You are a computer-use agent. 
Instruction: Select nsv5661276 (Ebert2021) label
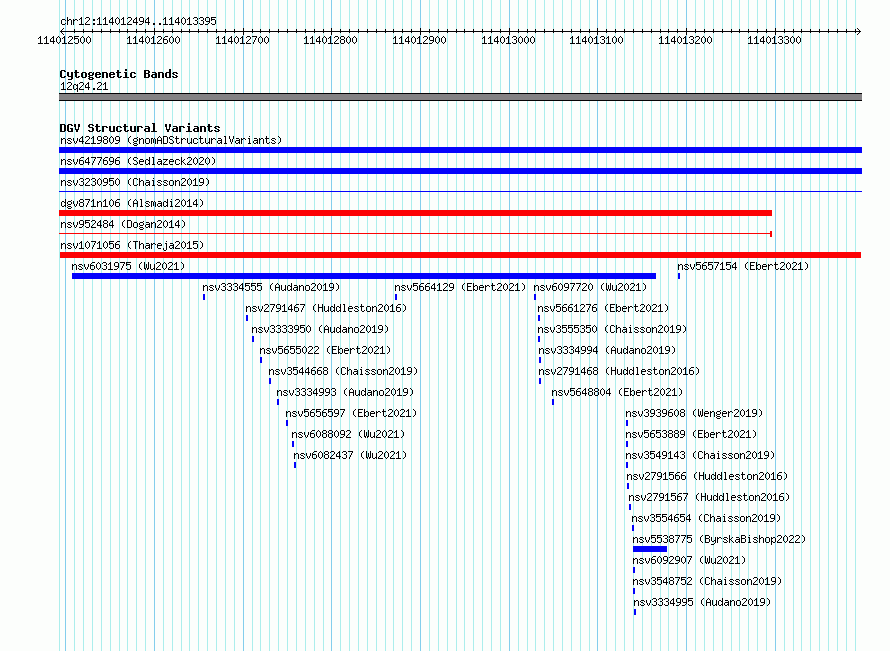[x=603, y=308]
